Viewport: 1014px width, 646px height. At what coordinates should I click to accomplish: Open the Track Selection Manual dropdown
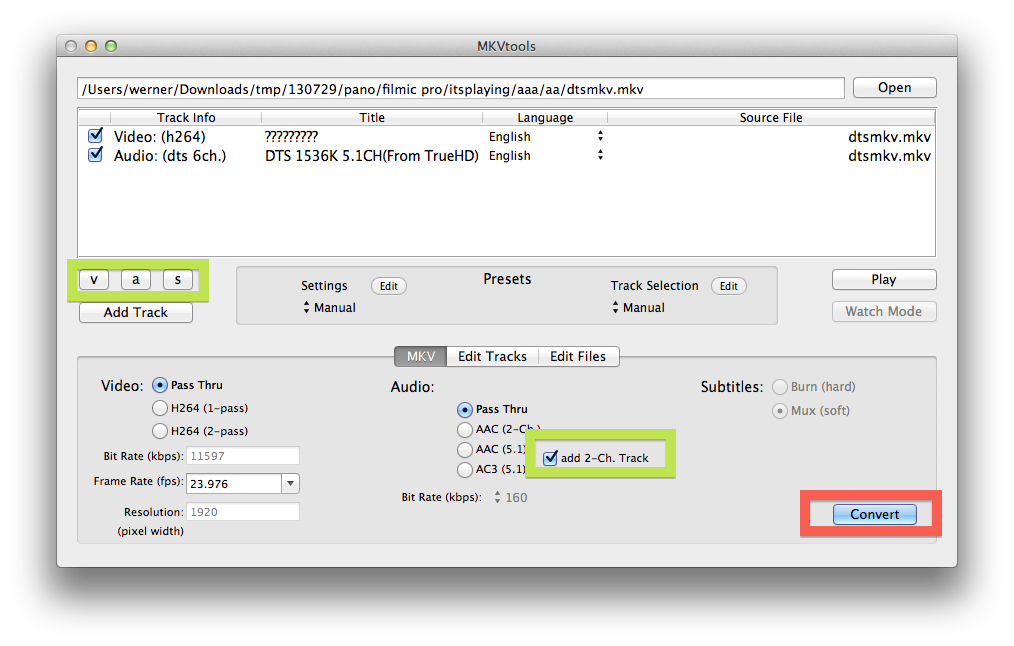point(638,308)
